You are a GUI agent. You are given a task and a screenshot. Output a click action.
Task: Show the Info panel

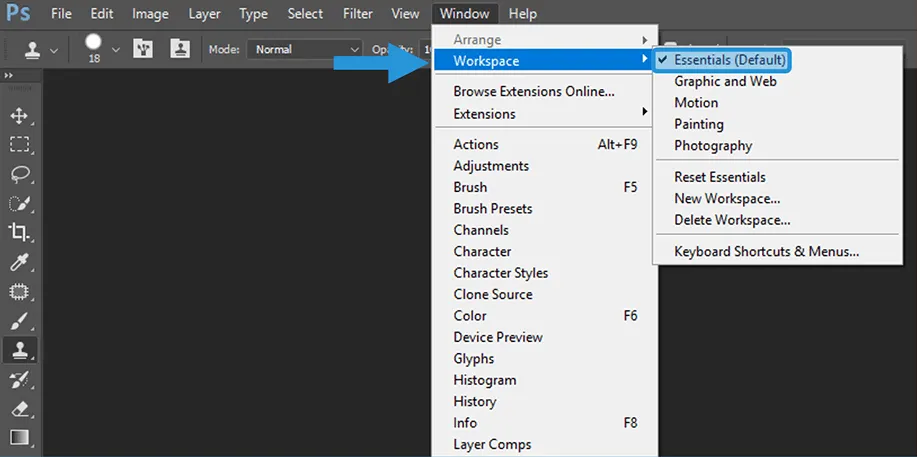tap(545, 423)
